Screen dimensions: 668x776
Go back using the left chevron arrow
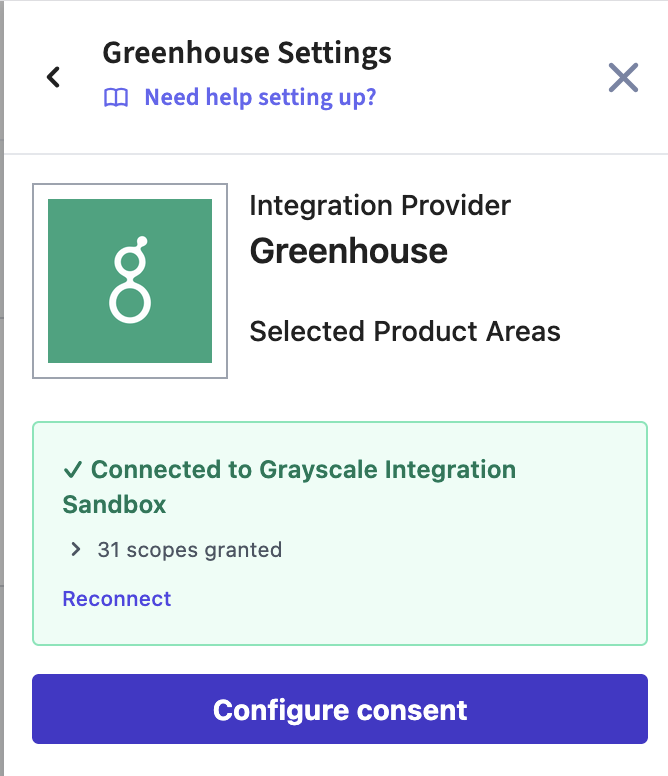pos(53,77)
